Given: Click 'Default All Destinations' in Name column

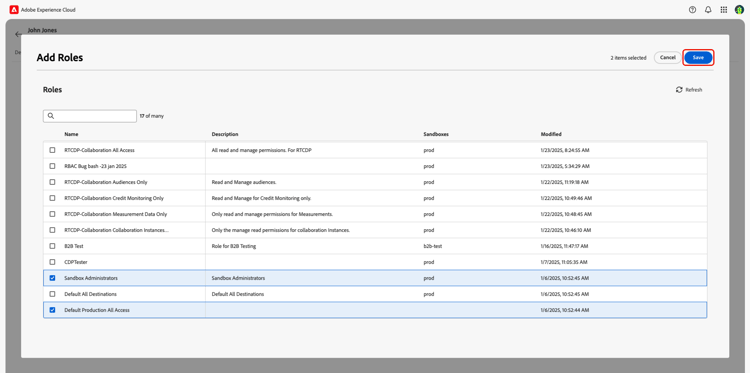Looking at the screenshot, I should (90, 294).
